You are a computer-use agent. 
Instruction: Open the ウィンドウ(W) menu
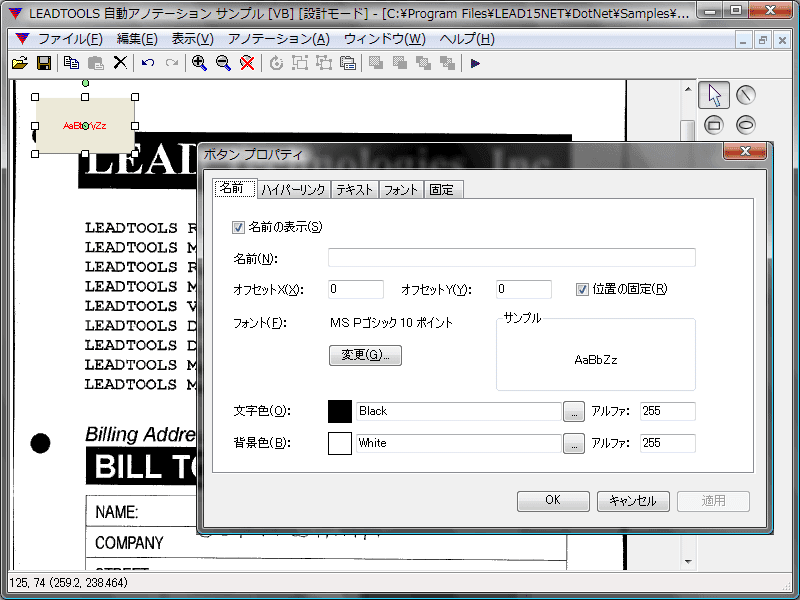[x=385, y=39]
